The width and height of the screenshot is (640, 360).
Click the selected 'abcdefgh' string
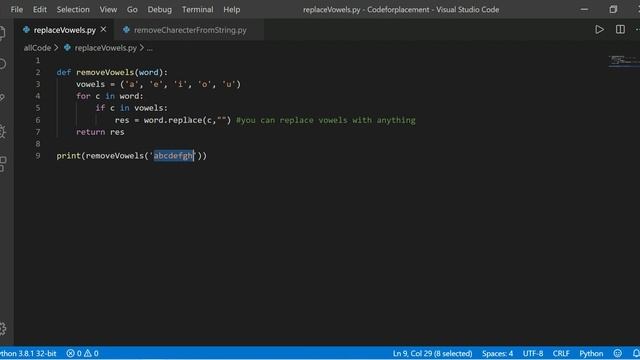[x=174, y=156]
